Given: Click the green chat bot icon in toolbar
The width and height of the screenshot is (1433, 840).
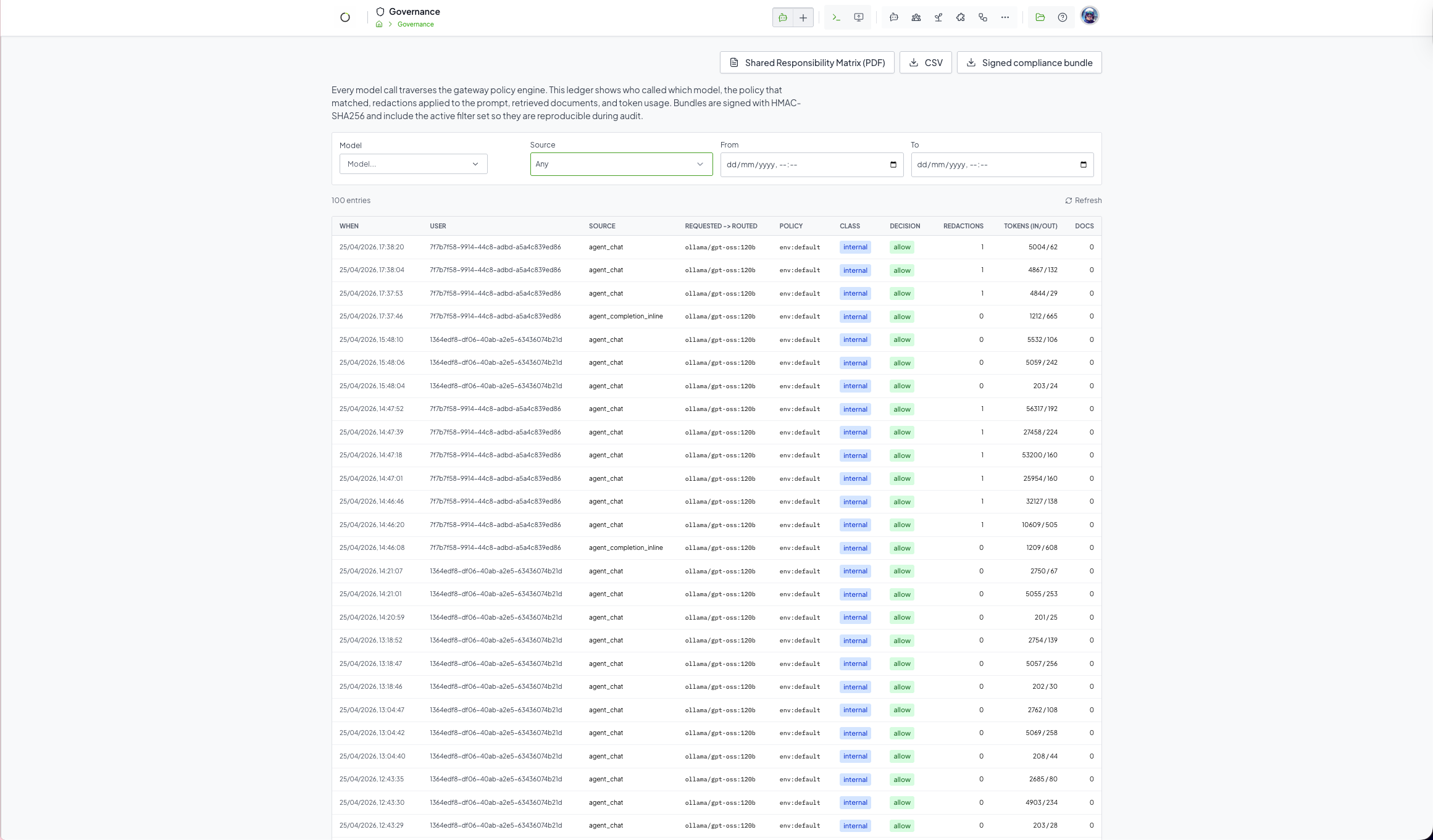Looking at the screenshot, I should click(x=783, y=17).
